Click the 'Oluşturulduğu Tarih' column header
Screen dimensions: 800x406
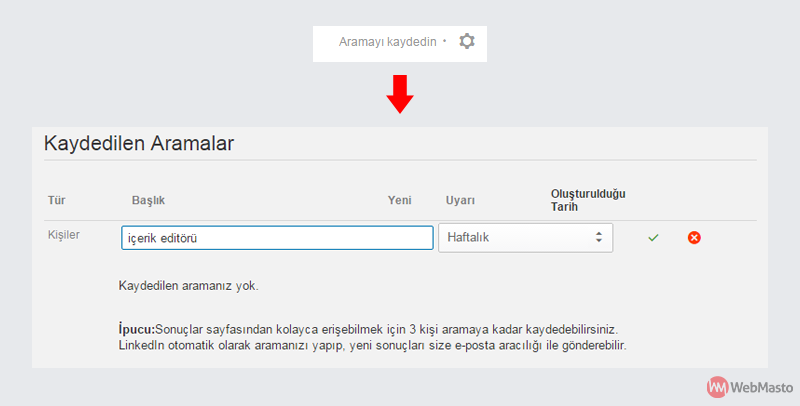click(x=588, y=200)
